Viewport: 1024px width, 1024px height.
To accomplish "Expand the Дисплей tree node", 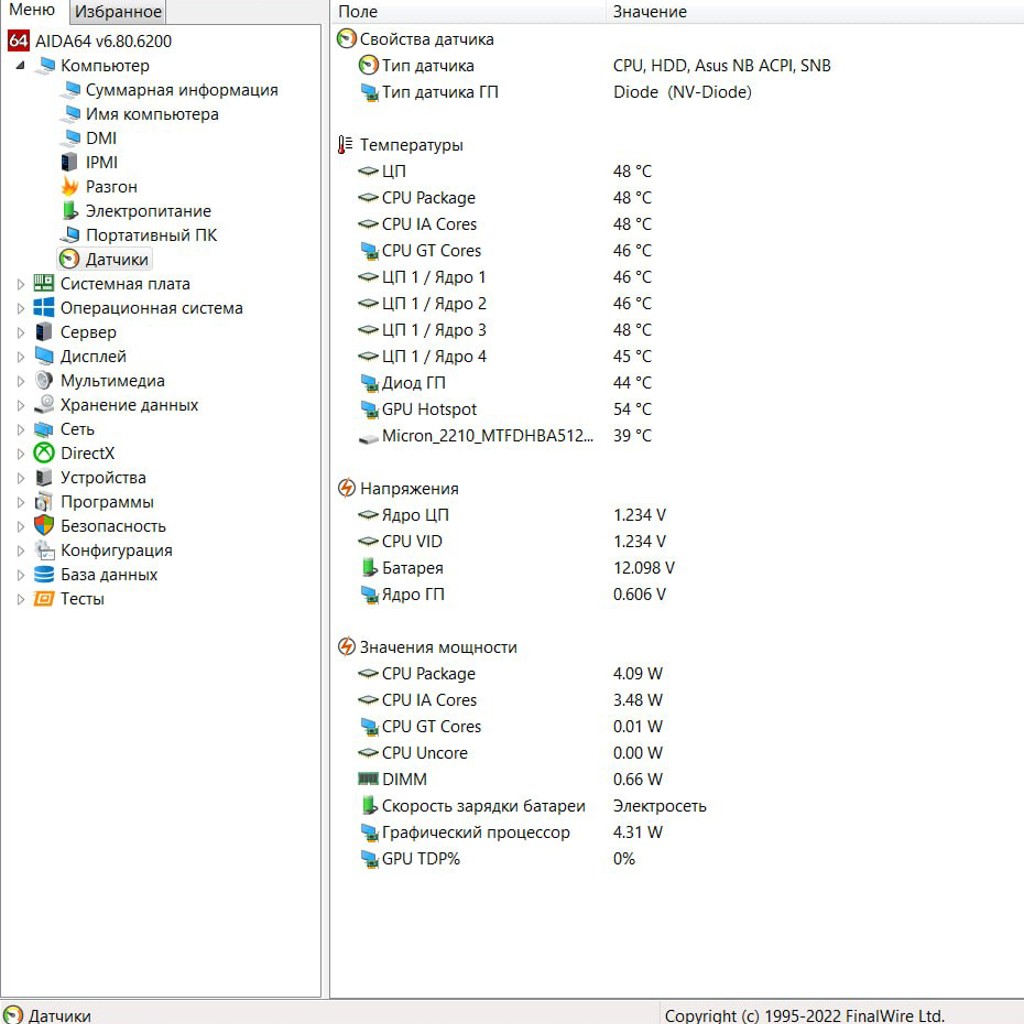I will tap(20, 357).
